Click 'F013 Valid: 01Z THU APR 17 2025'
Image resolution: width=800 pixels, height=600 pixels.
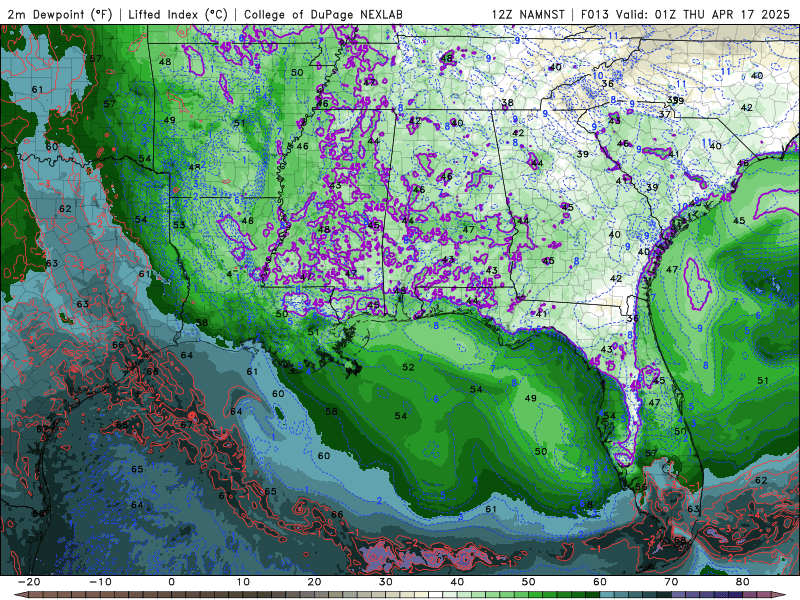pos(685,14)
